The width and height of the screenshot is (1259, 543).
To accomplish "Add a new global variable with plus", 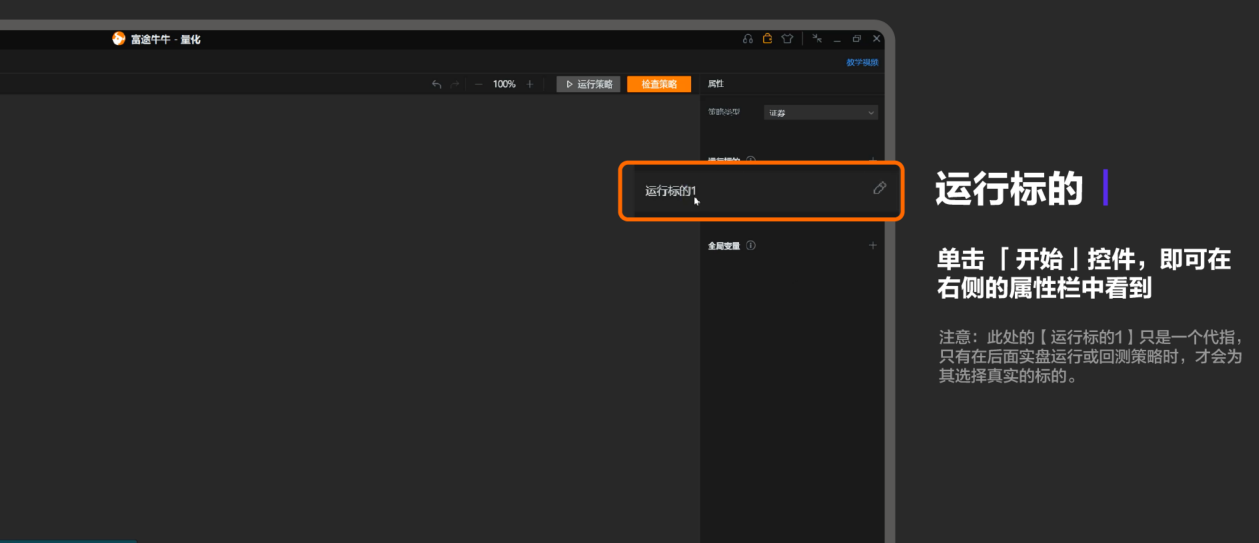I will [x=872, y=245].
